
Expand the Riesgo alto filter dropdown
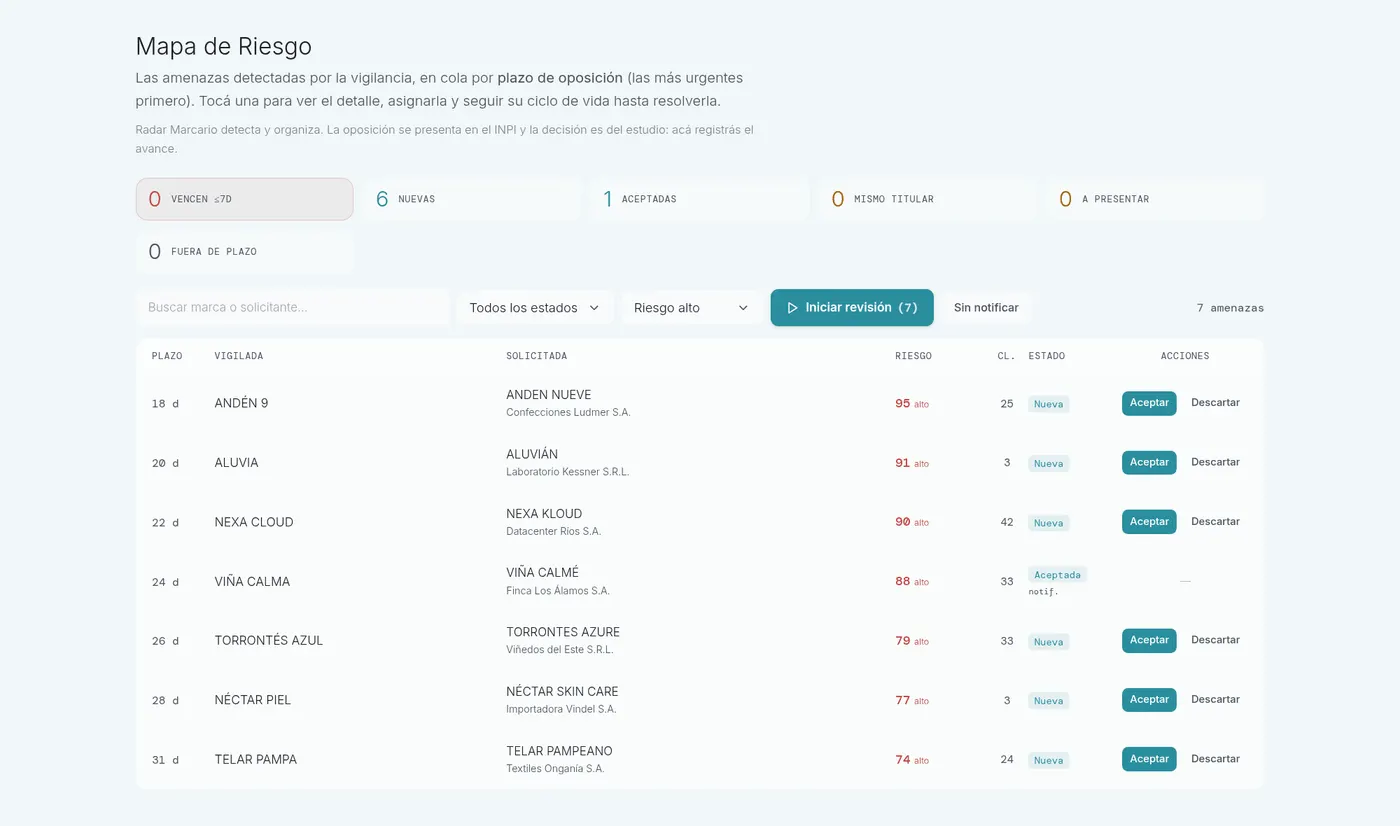[x=692, y=308]
